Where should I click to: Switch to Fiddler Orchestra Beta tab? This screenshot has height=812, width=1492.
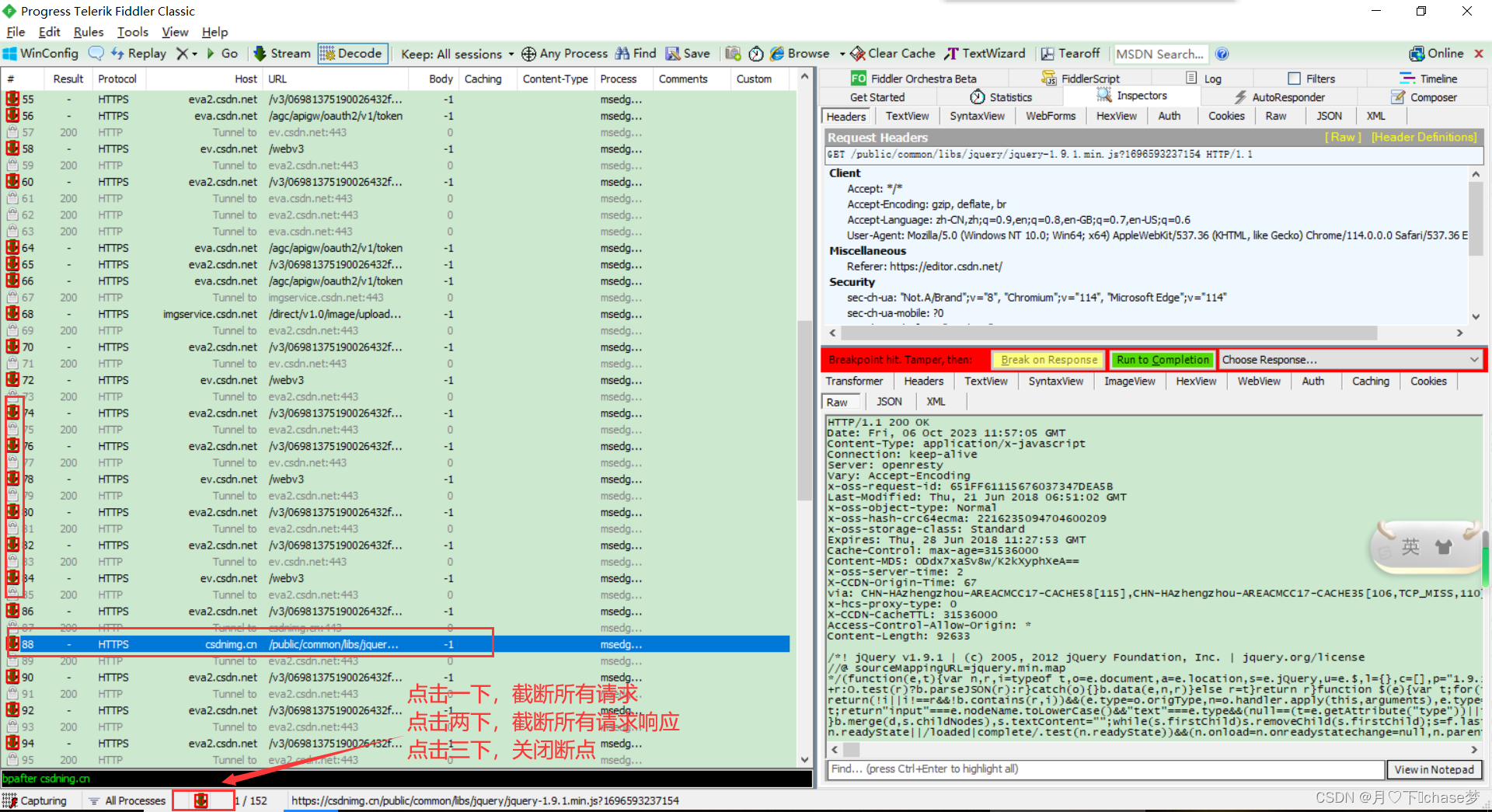point(913,78)
